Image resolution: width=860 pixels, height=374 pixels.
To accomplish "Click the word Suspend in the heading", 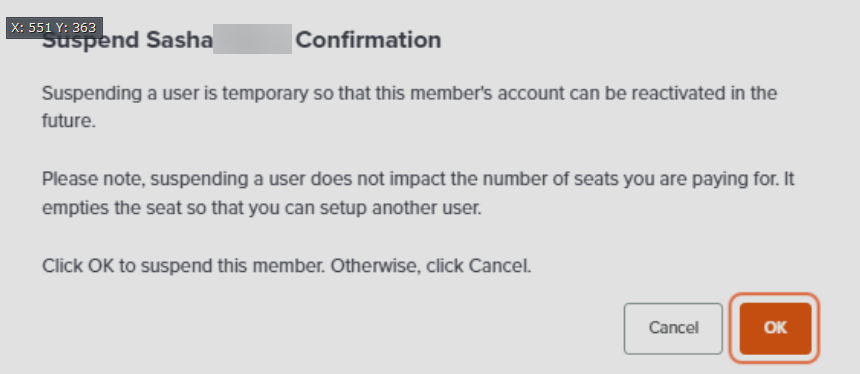I will click(90, 41).
